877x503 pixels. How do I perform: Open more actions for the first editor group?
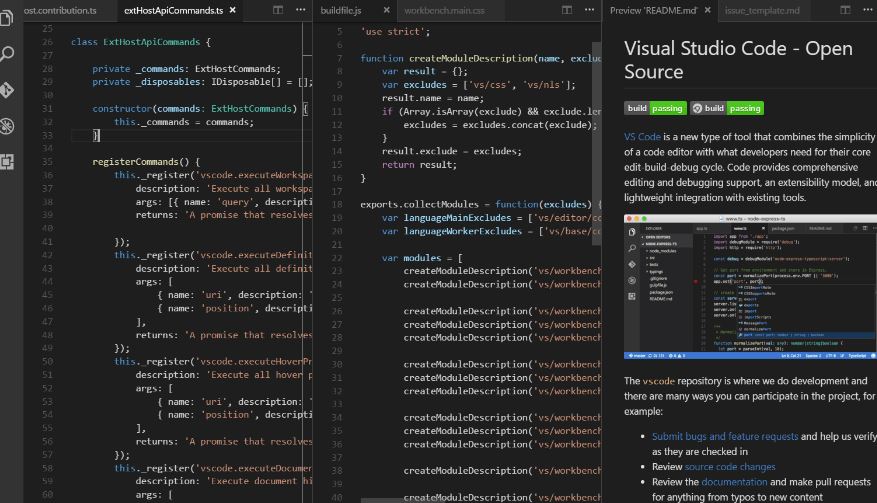300,10
